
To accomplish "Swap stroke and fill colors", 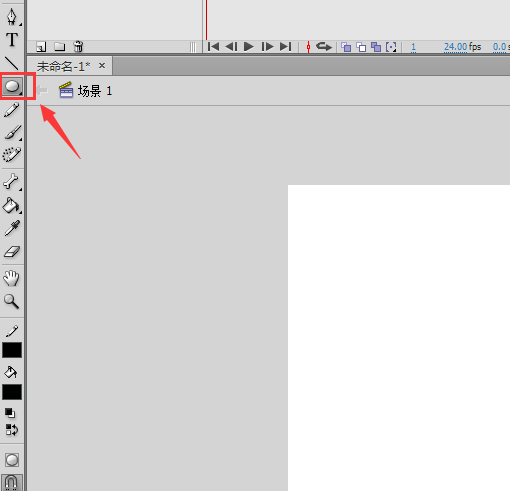I will click(x=12, y=430).
